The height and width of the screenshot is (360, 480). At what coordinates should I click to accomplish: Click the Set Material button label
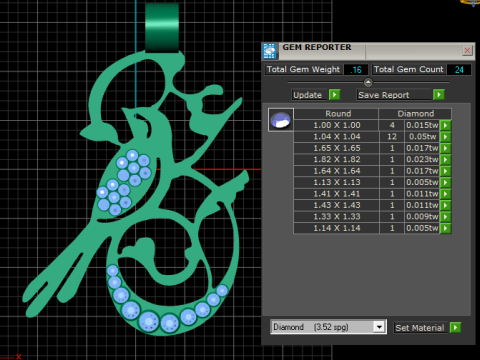click(420, 328)
